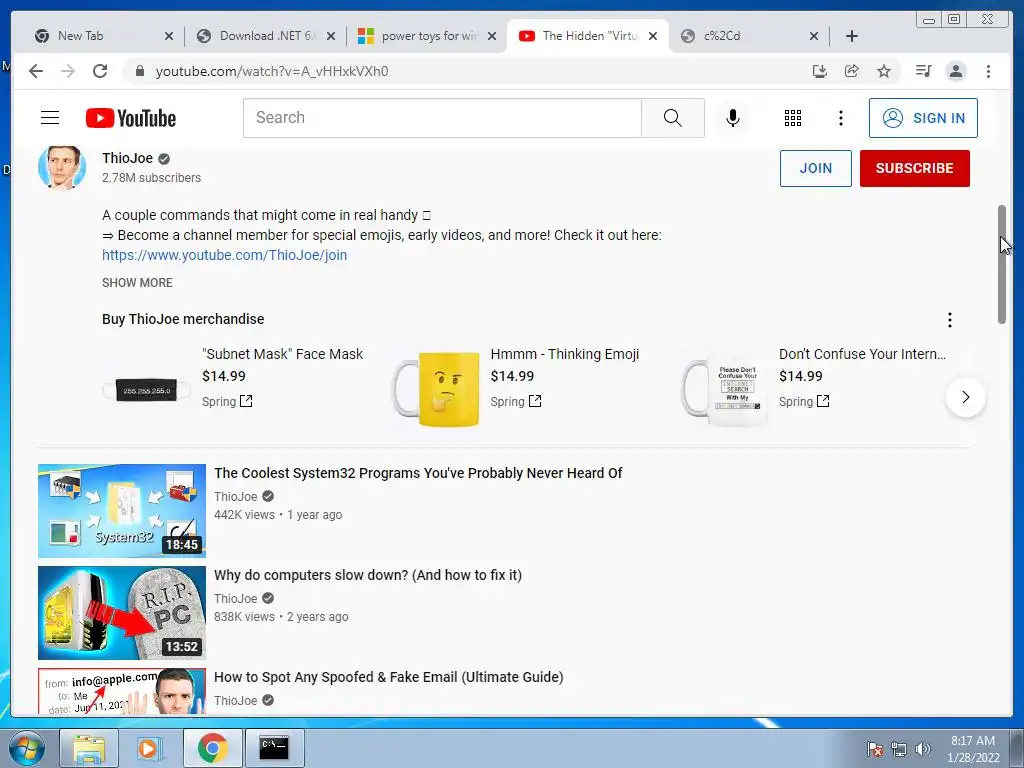
Task: Go forward in browser history
Action: pos(68,71)
